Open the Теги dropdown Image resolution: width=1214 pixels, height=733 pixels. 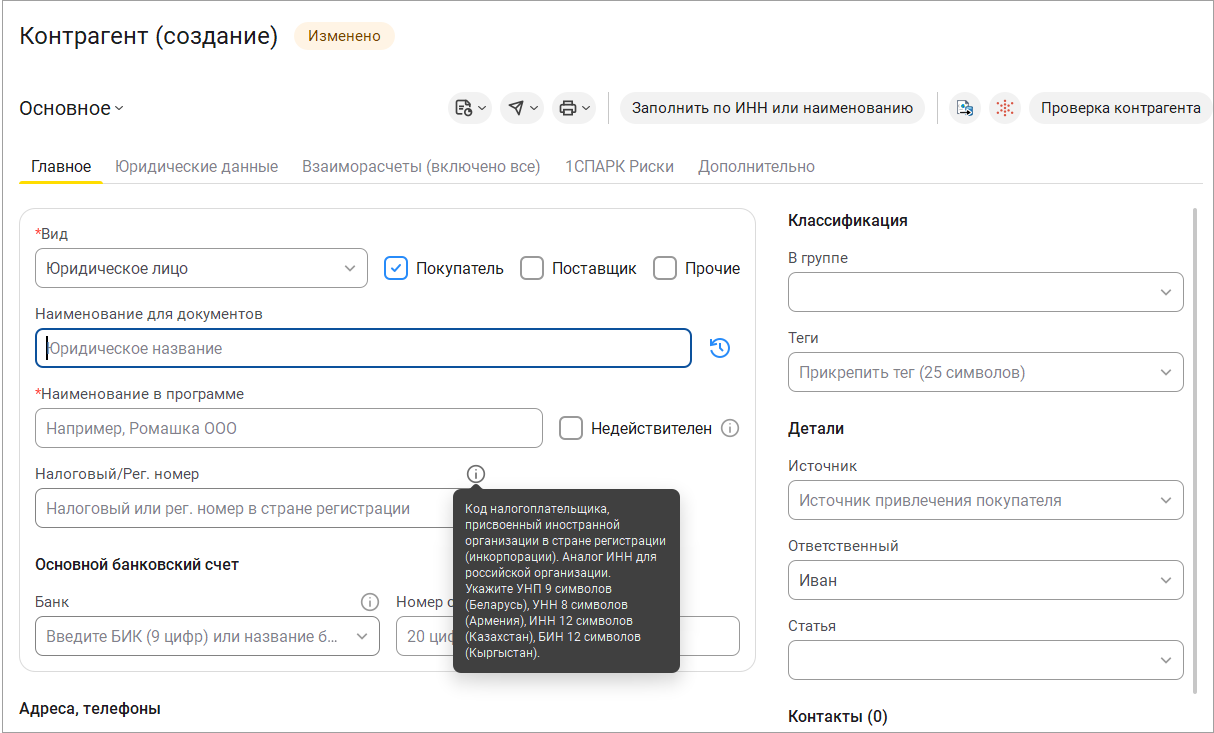(x=985, y=372)
